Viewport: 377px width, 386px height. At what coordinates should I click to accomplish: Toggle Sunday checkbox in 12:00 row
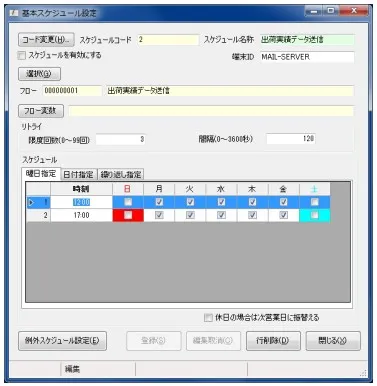point(128,202)
